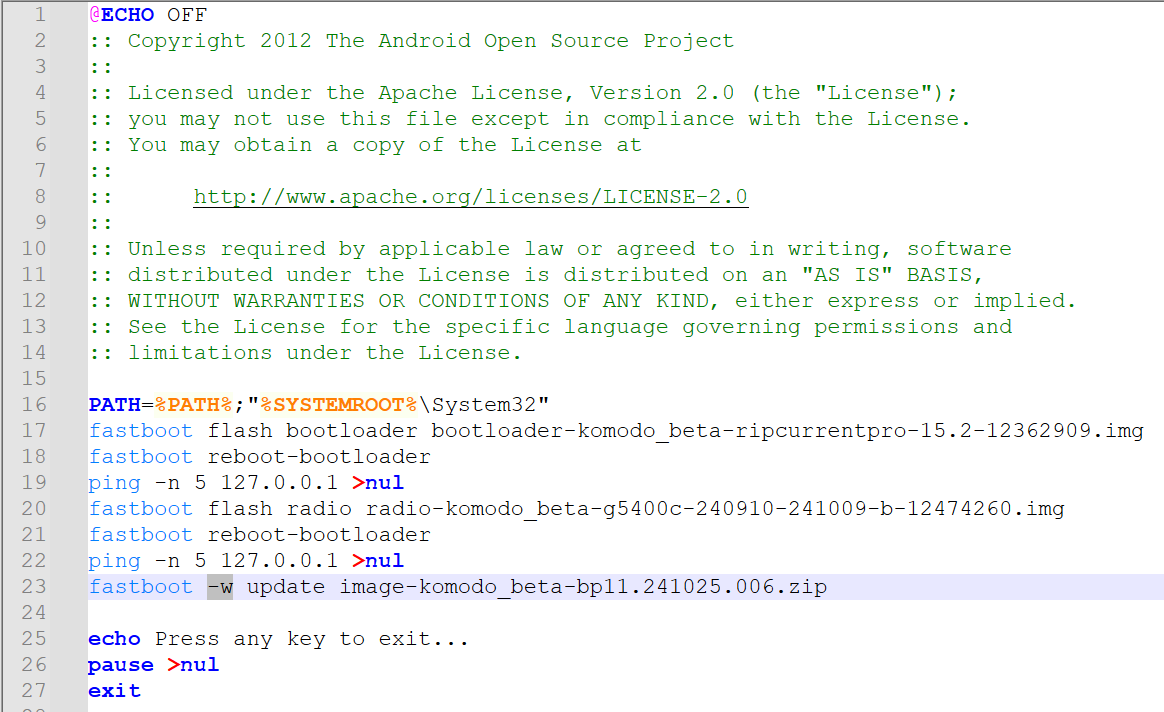This screenshot has width=1164, height=712.
Task: Click line number 23 in the gutter
Action: coord(34,587)
